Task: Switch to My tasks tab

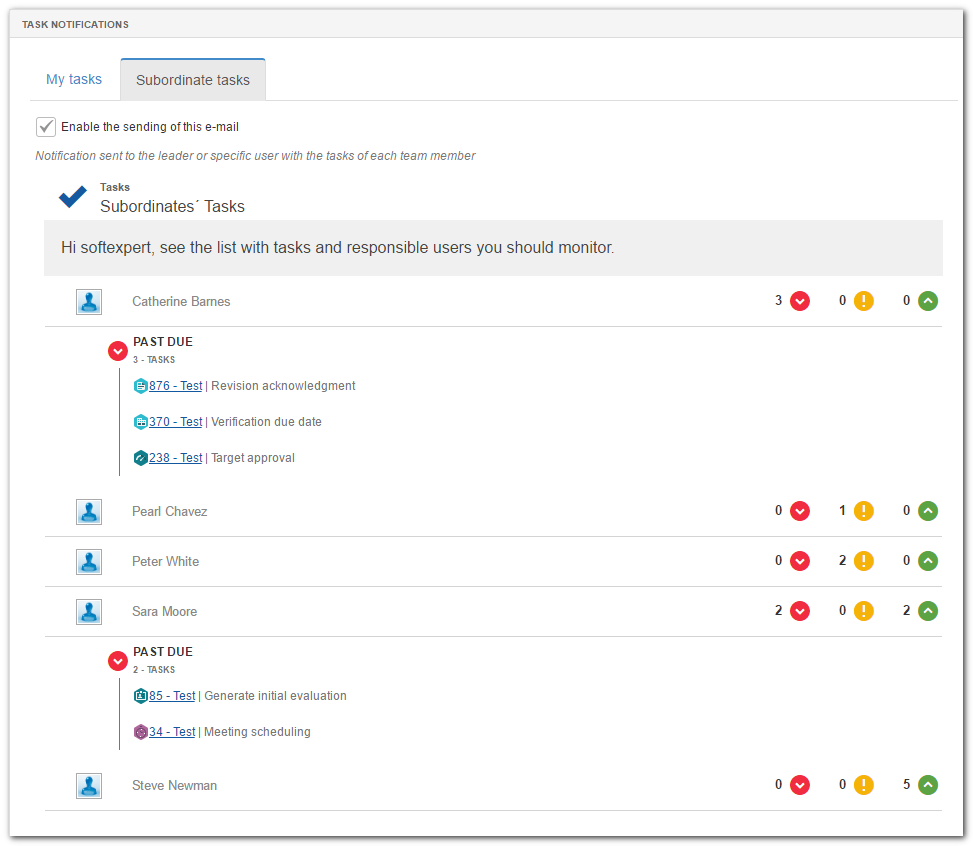Action: click(74, 79)
